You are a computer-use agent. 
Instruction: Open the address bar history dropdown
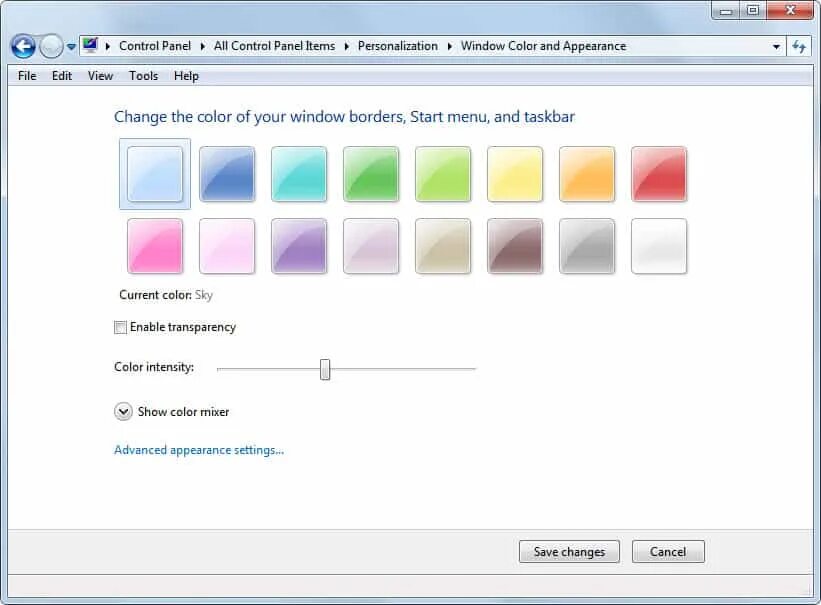point(776,47)
